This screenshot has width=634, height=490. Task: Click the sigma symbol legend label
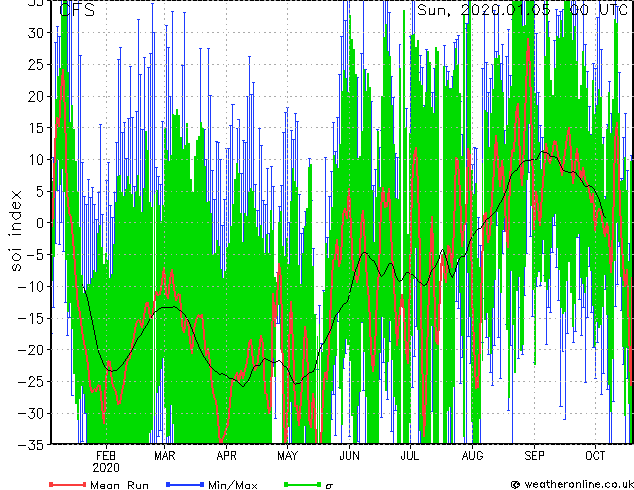(329, 486)
